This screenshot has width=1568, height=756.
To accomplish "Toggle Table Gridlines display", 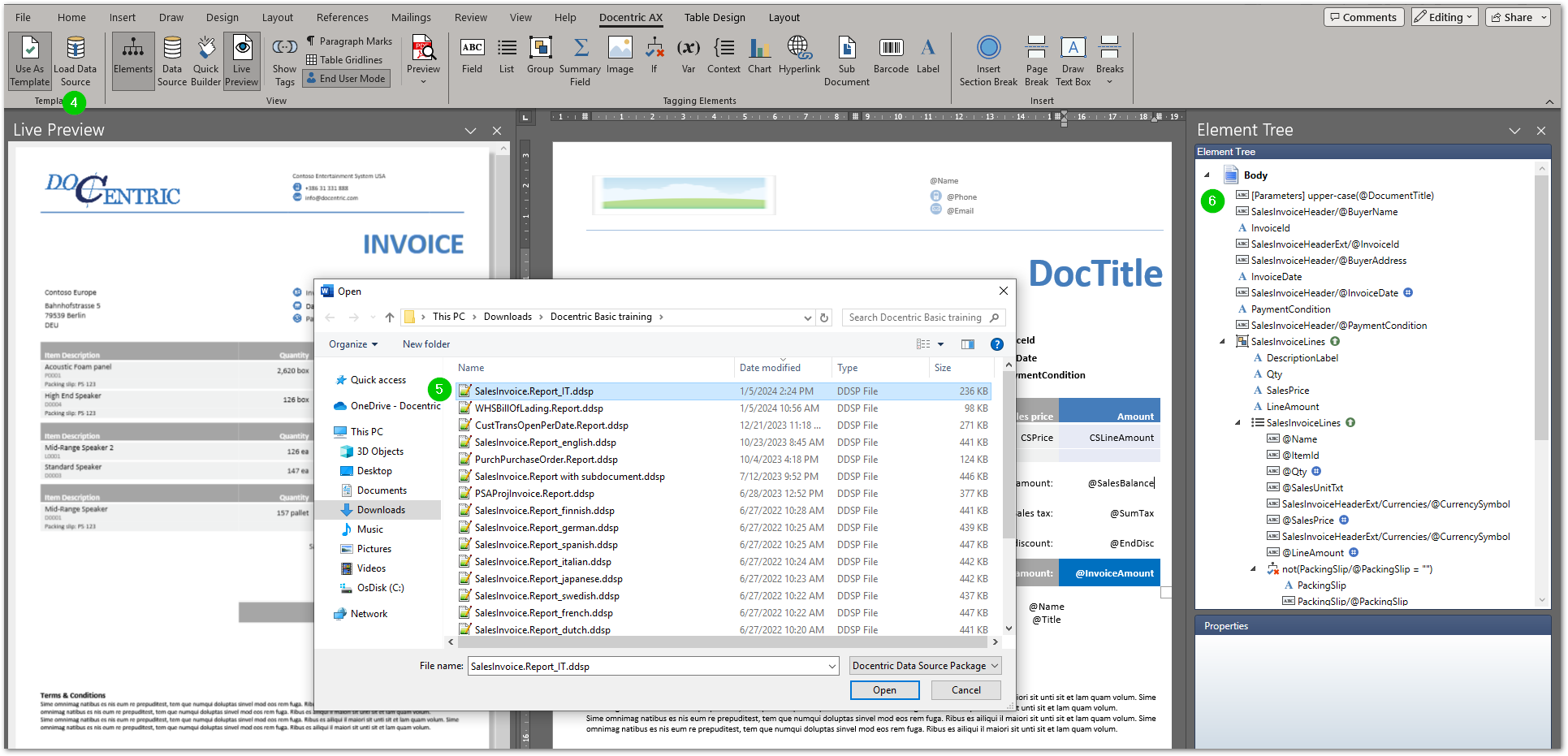I will [x=344, y=60].
